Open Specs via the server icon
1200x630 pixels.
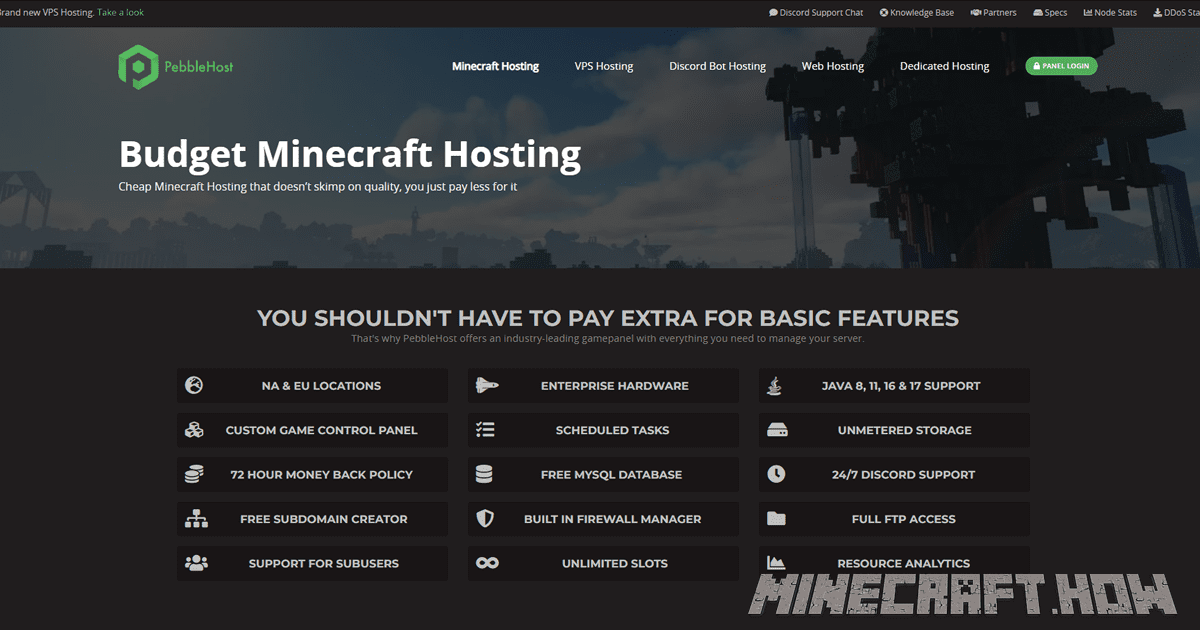1036,12
